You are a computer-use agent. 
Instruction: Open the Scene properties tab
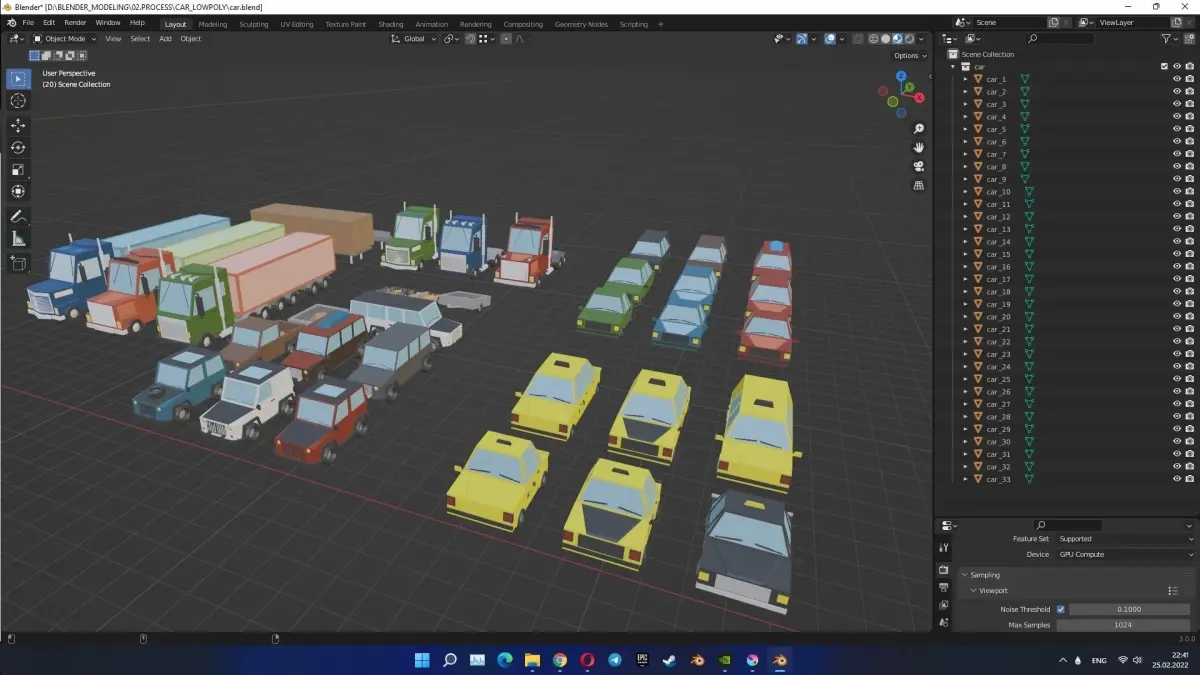tap(944, 622)
